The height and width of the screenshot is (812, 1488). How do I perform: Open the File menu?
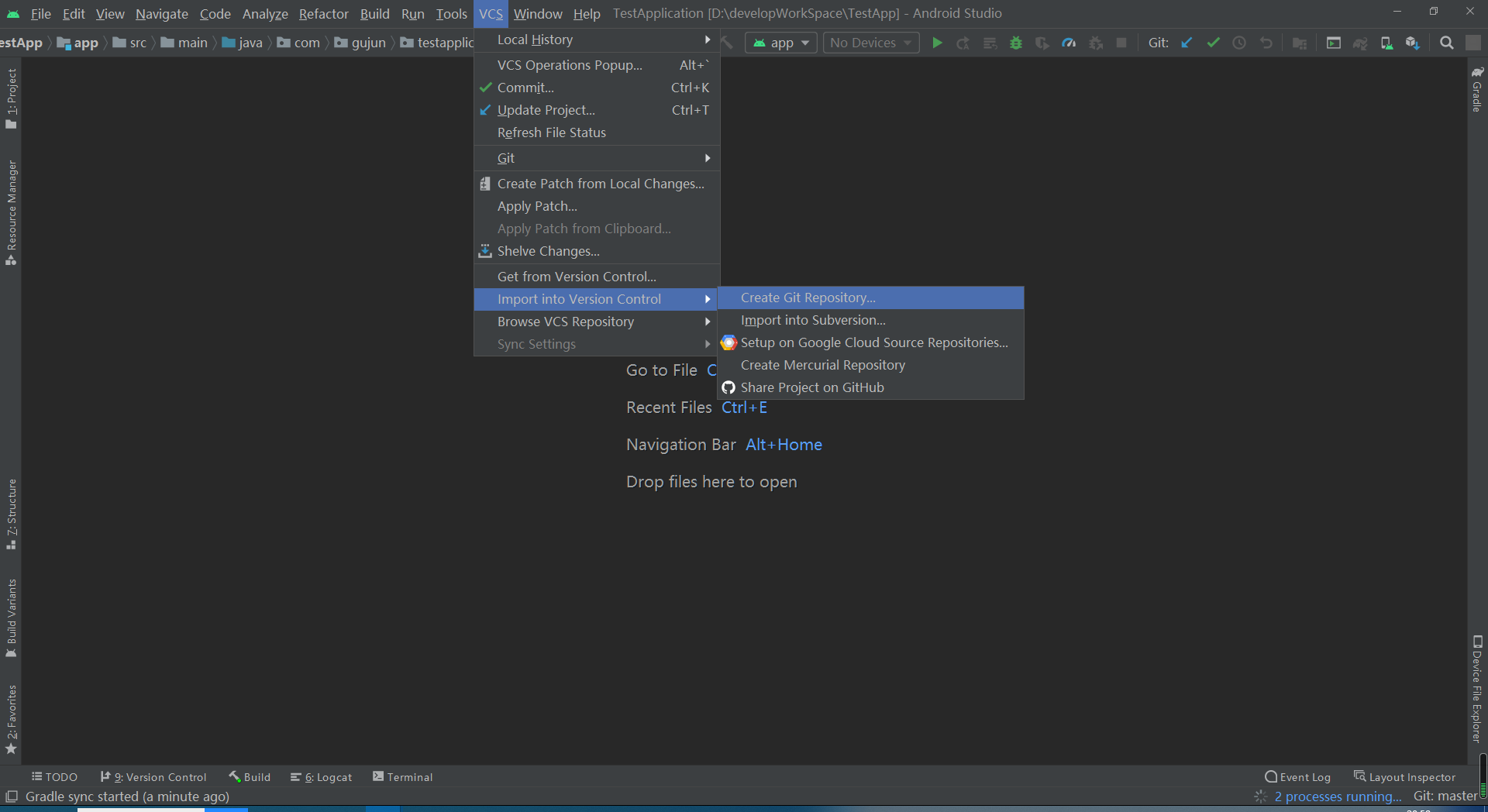tap(40, 14)
